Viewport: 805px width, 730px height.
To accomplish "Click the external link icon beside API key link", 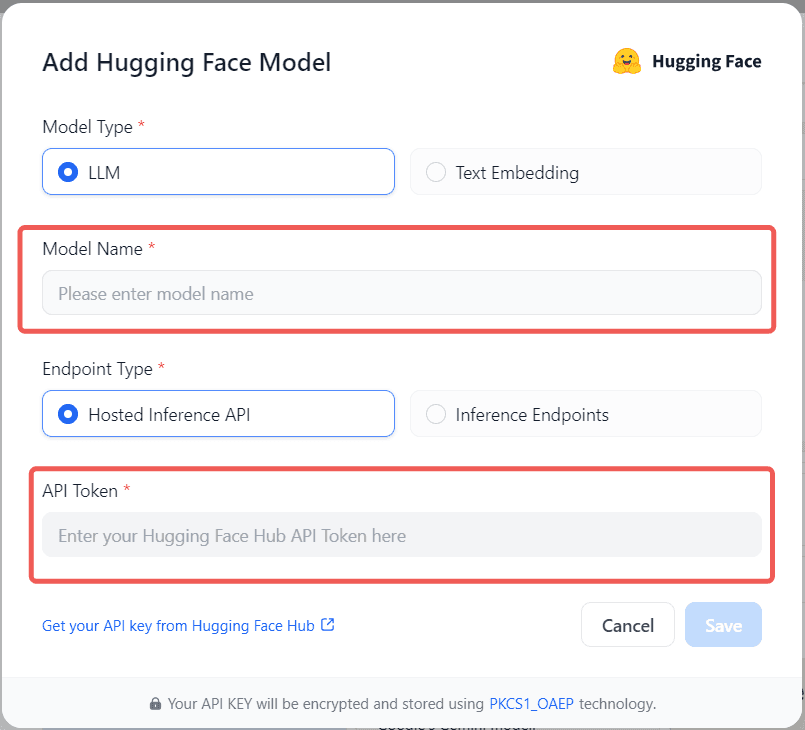I will pos(327,625).
